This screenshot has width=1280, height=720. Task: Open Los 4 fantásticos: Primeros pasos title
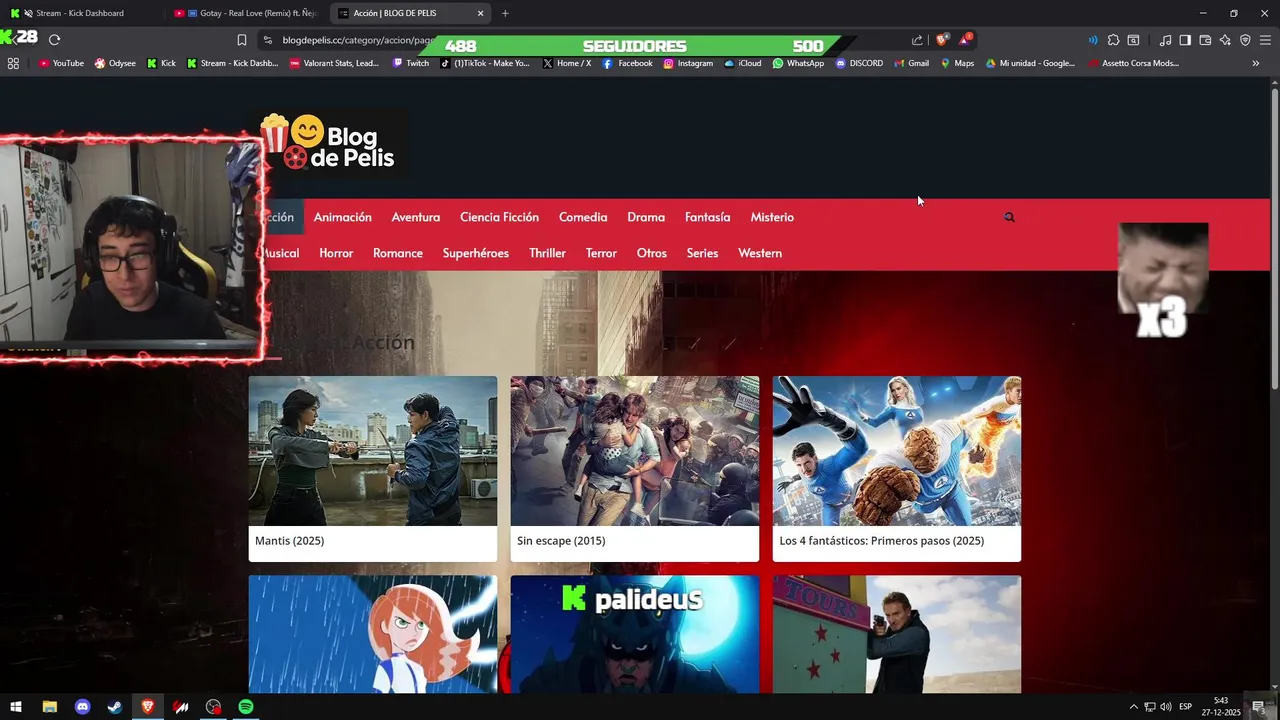tap(881, 541)
